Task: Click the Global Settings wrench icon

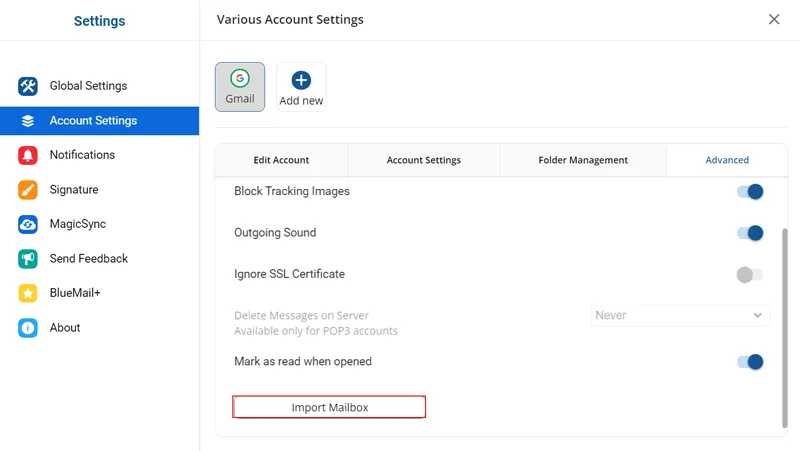Action: point(28,86)
